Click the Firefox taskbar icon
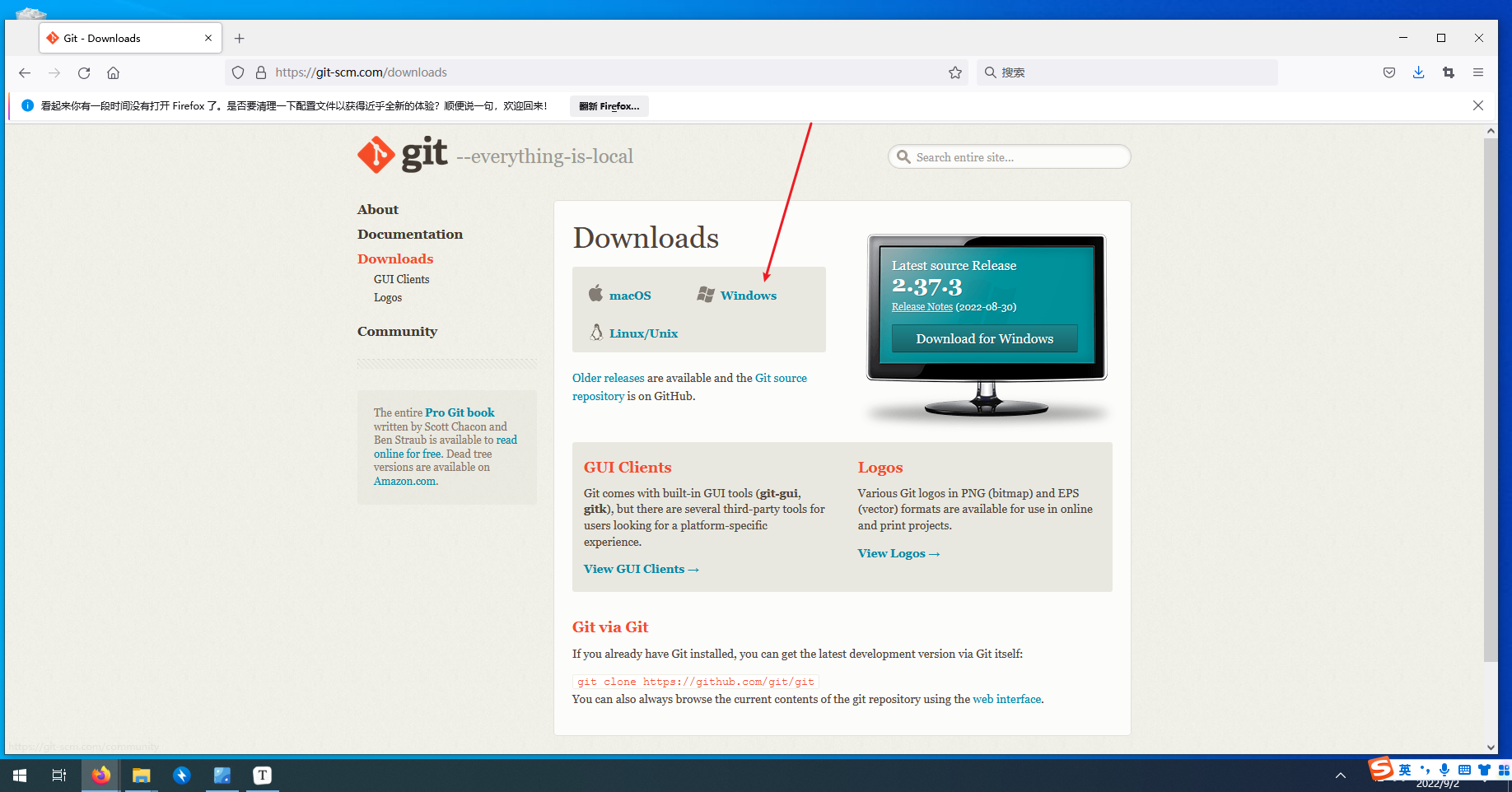 click(x=101, y=775)
